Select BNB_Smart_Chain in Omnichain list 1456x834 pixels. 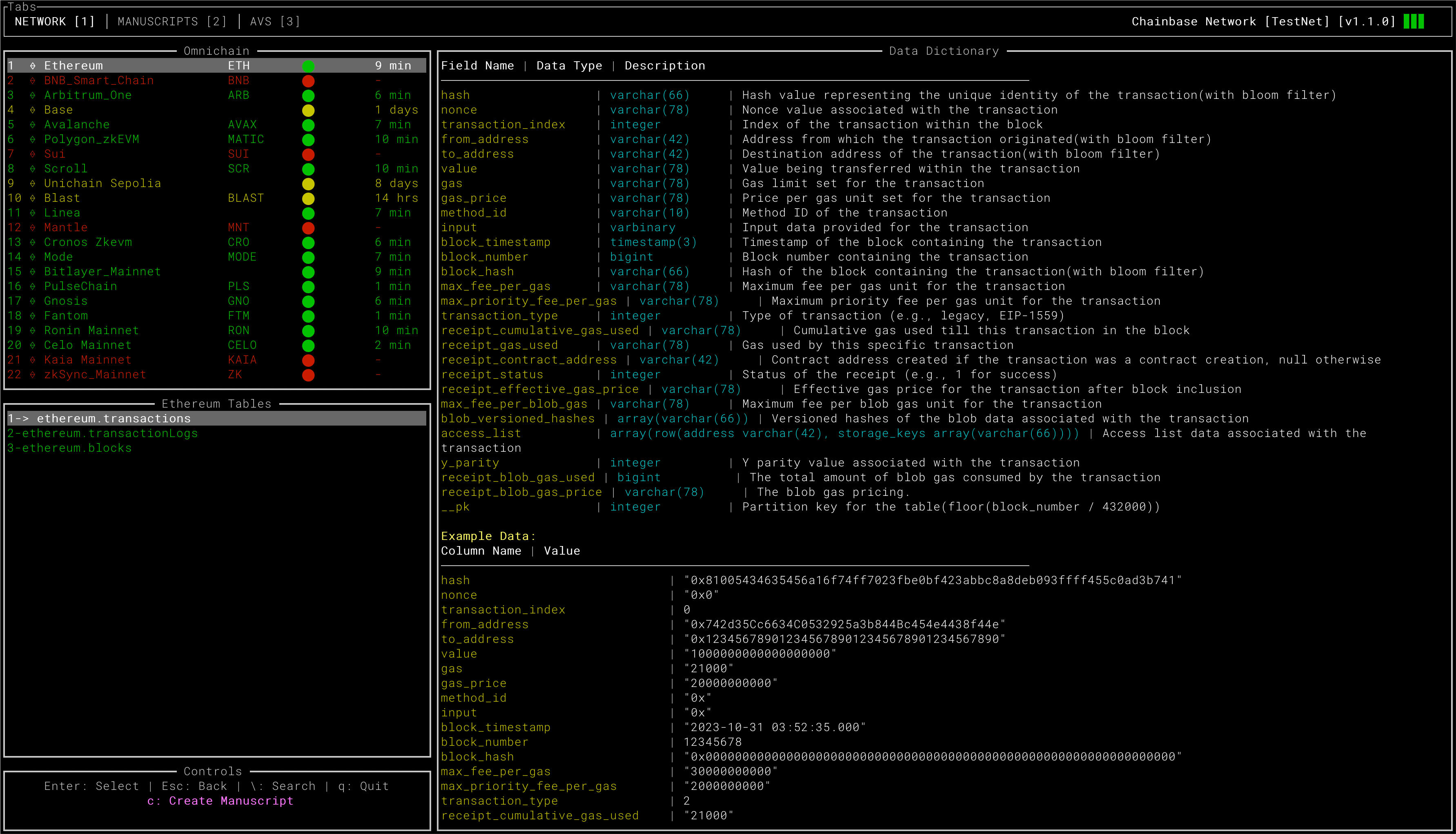[x=216, y=81]
